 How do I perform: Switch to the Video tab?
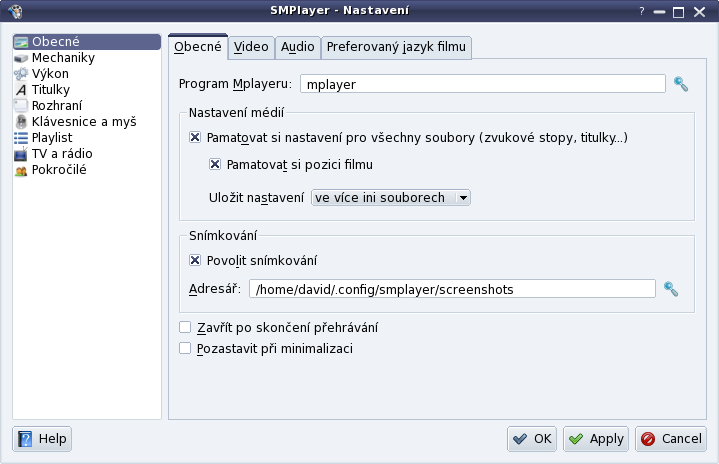click(251, 47)
